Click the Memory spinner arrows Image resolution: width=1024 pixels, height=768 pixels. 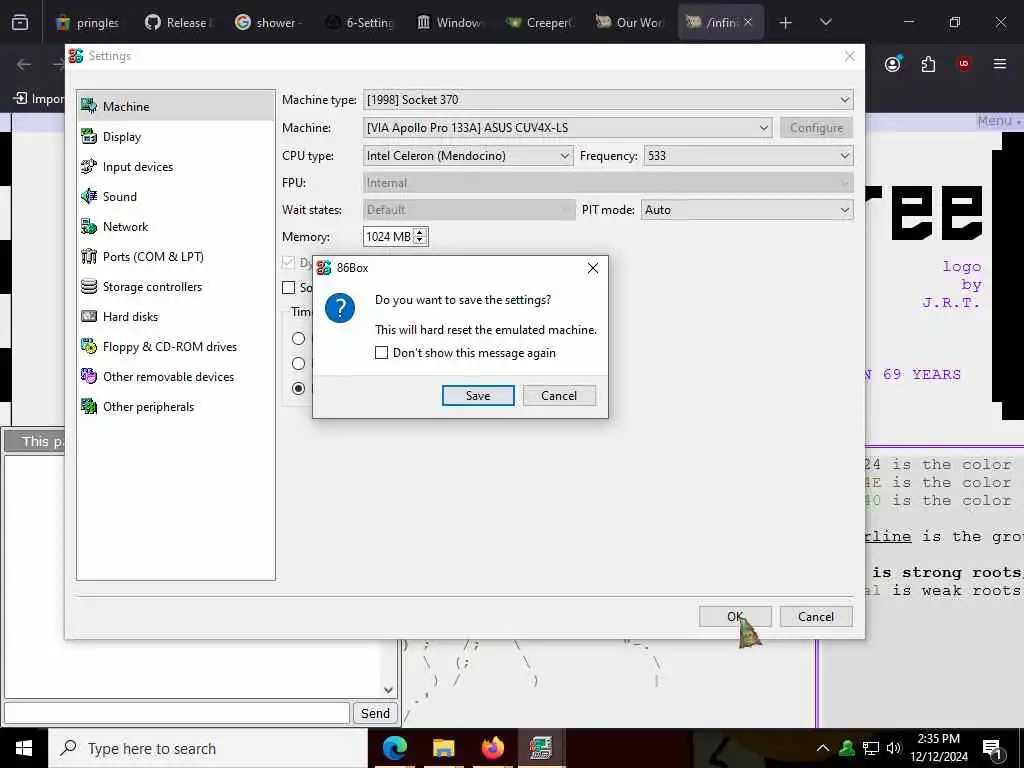(421, 236)
